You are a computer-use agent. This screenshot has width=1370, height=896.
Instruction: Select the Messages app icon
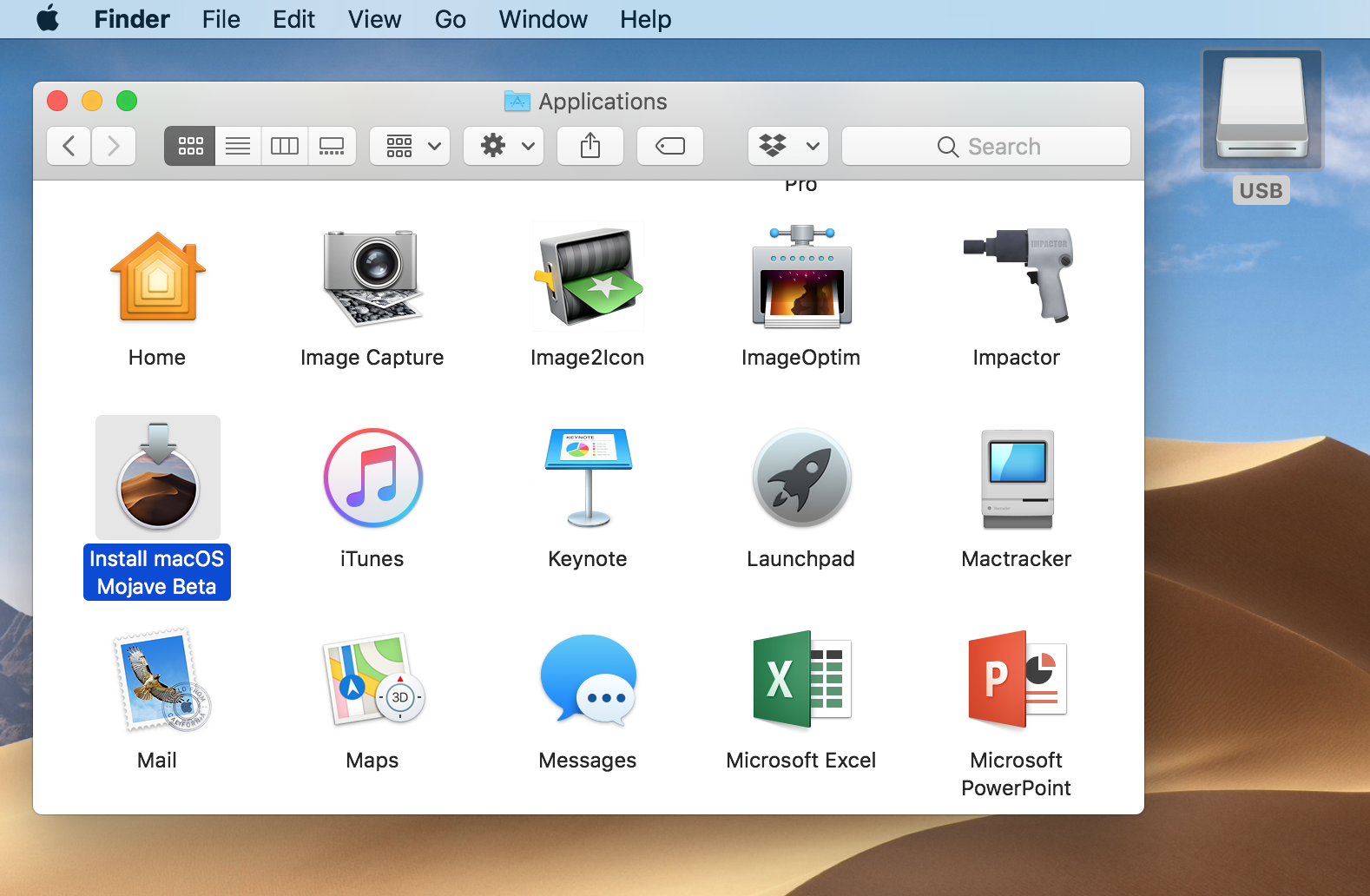[588, 681]
